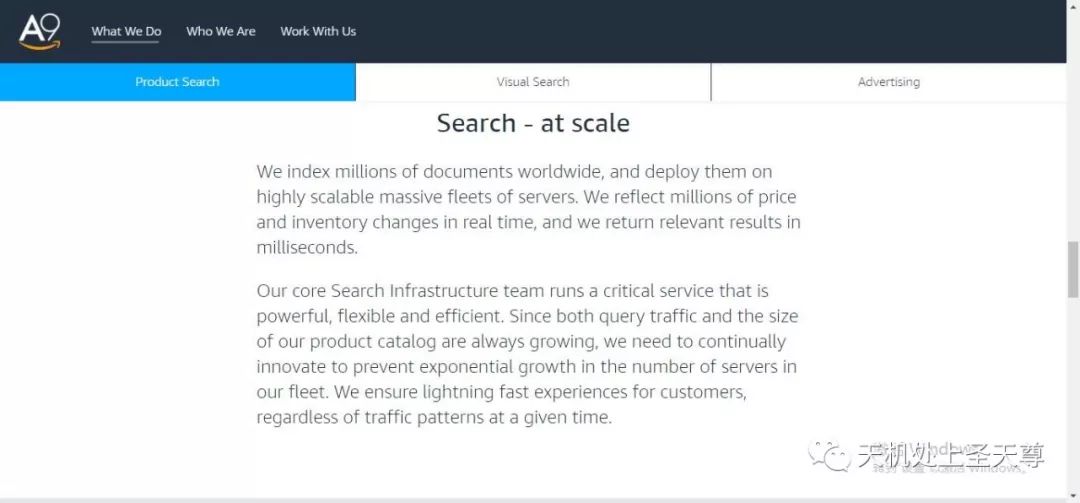Go to Who We Are page
The width and height of the screenshot is (1080, 503).
220,31
